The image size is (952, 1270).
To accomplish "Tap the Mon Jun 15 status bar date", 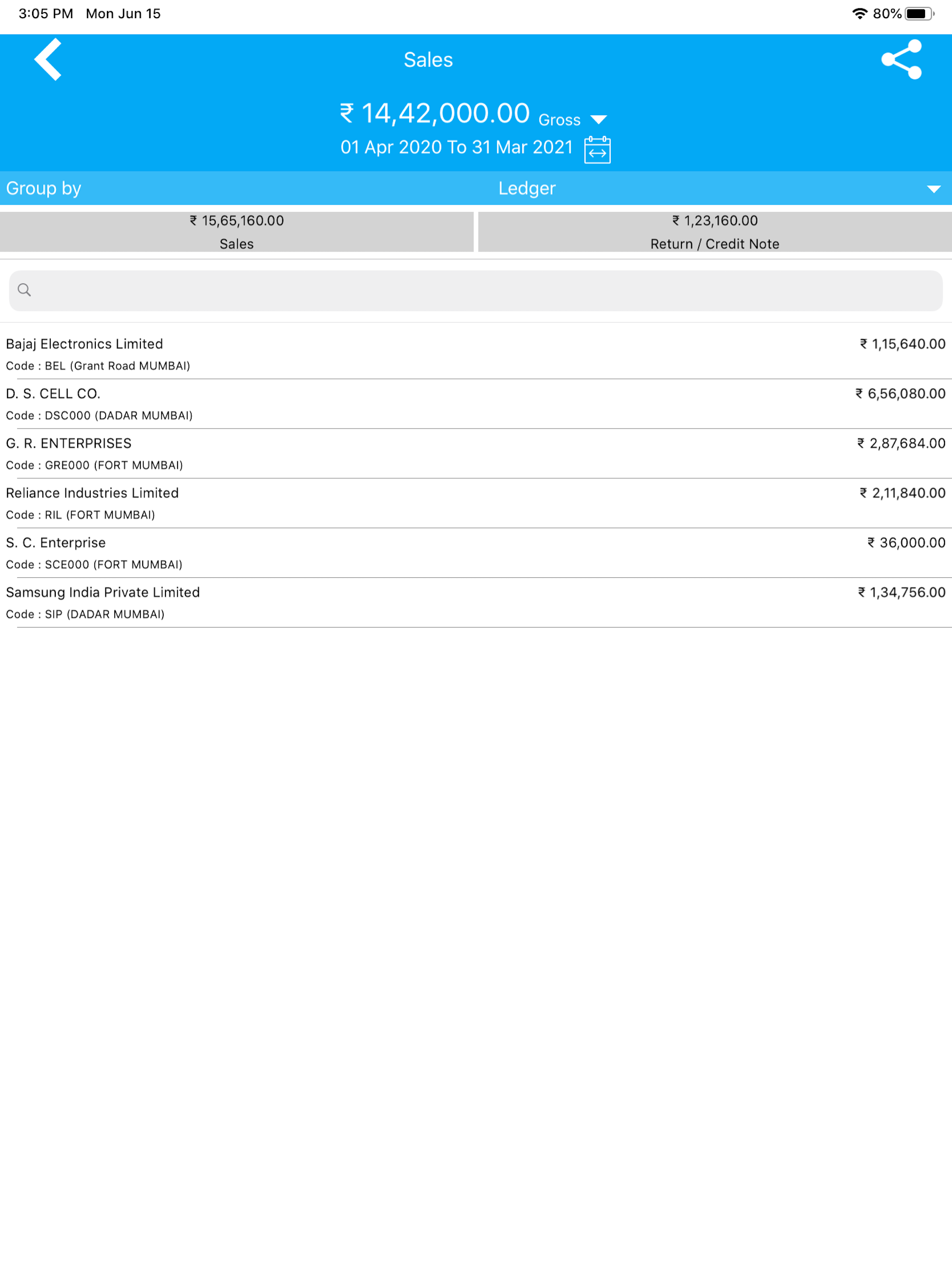I will 124,14.
